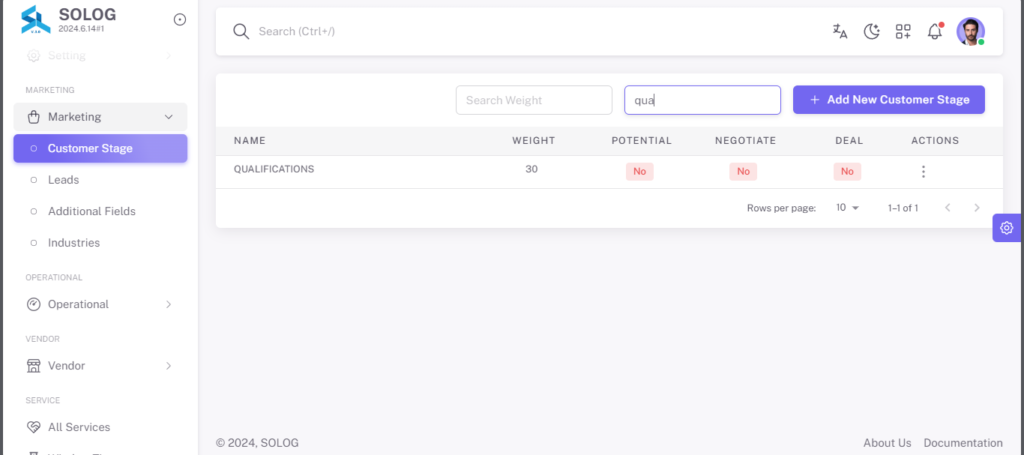Toggle dark mode moon icon
The image size is (1024, 455).
(x=872, y=31)
